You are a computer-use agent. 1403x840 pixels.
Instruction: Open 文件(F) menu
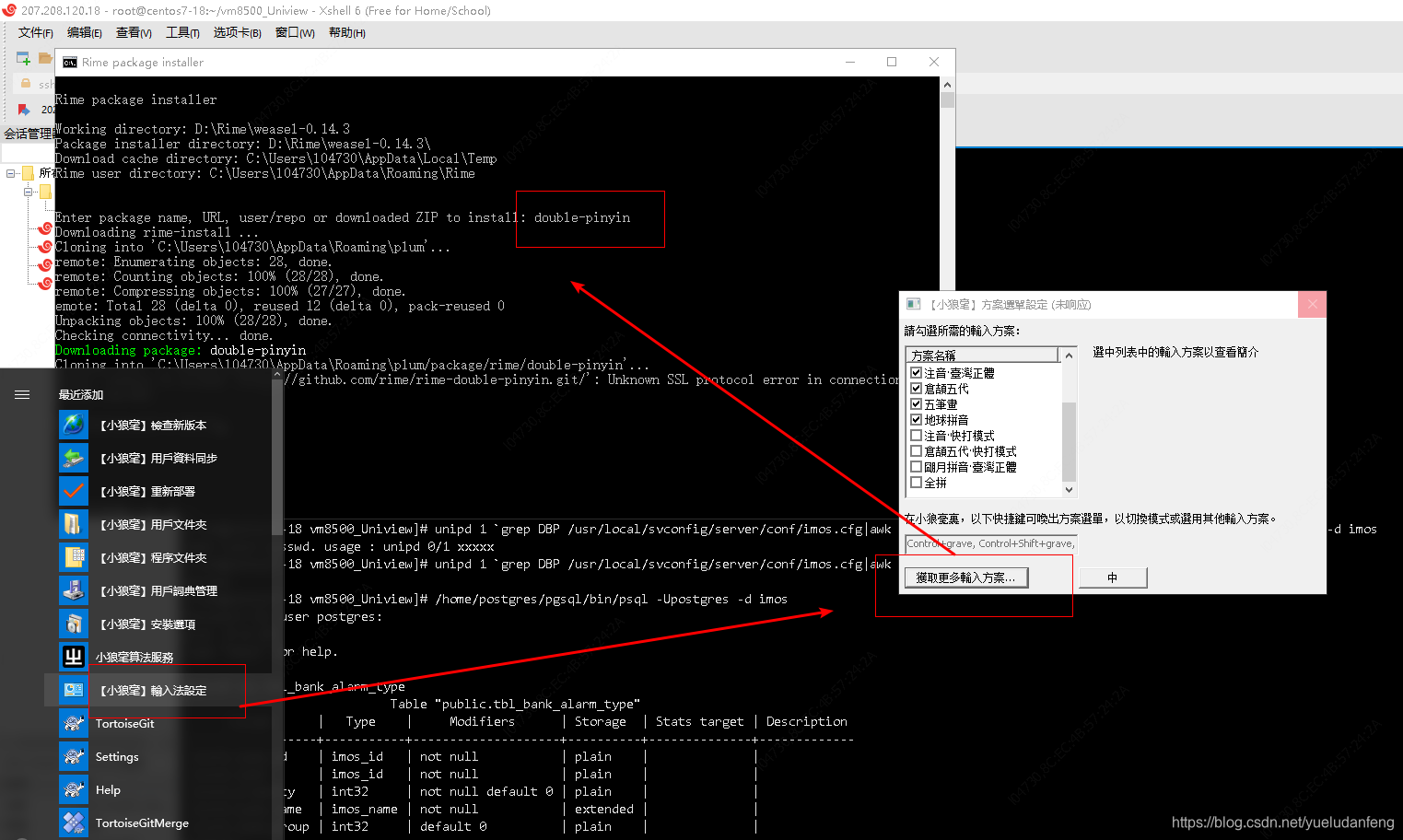(x=36, y=33)
